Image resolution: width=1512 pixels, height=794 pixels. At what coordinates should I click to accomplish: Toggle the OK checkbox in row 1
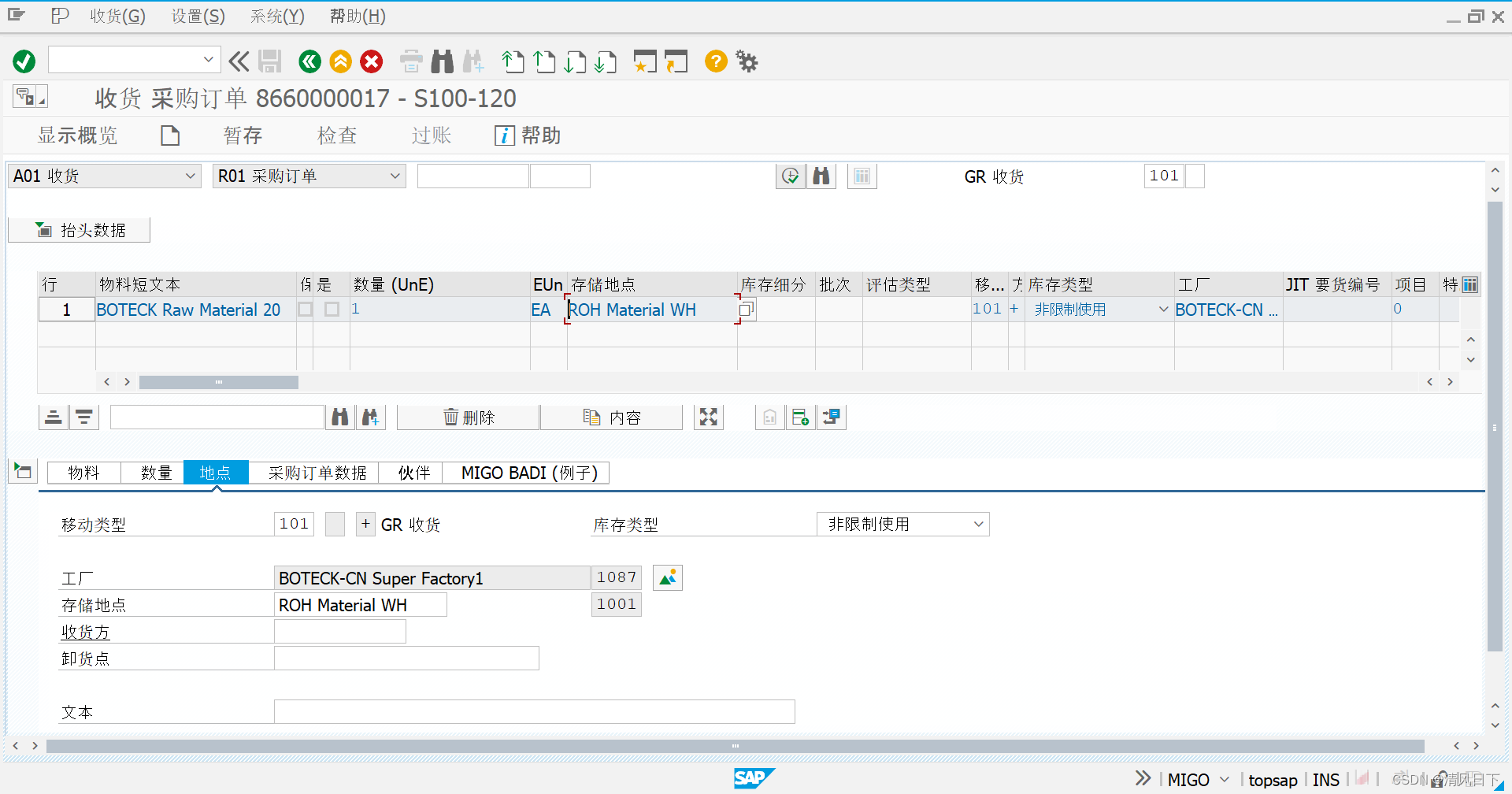click(x=332, y=310)
